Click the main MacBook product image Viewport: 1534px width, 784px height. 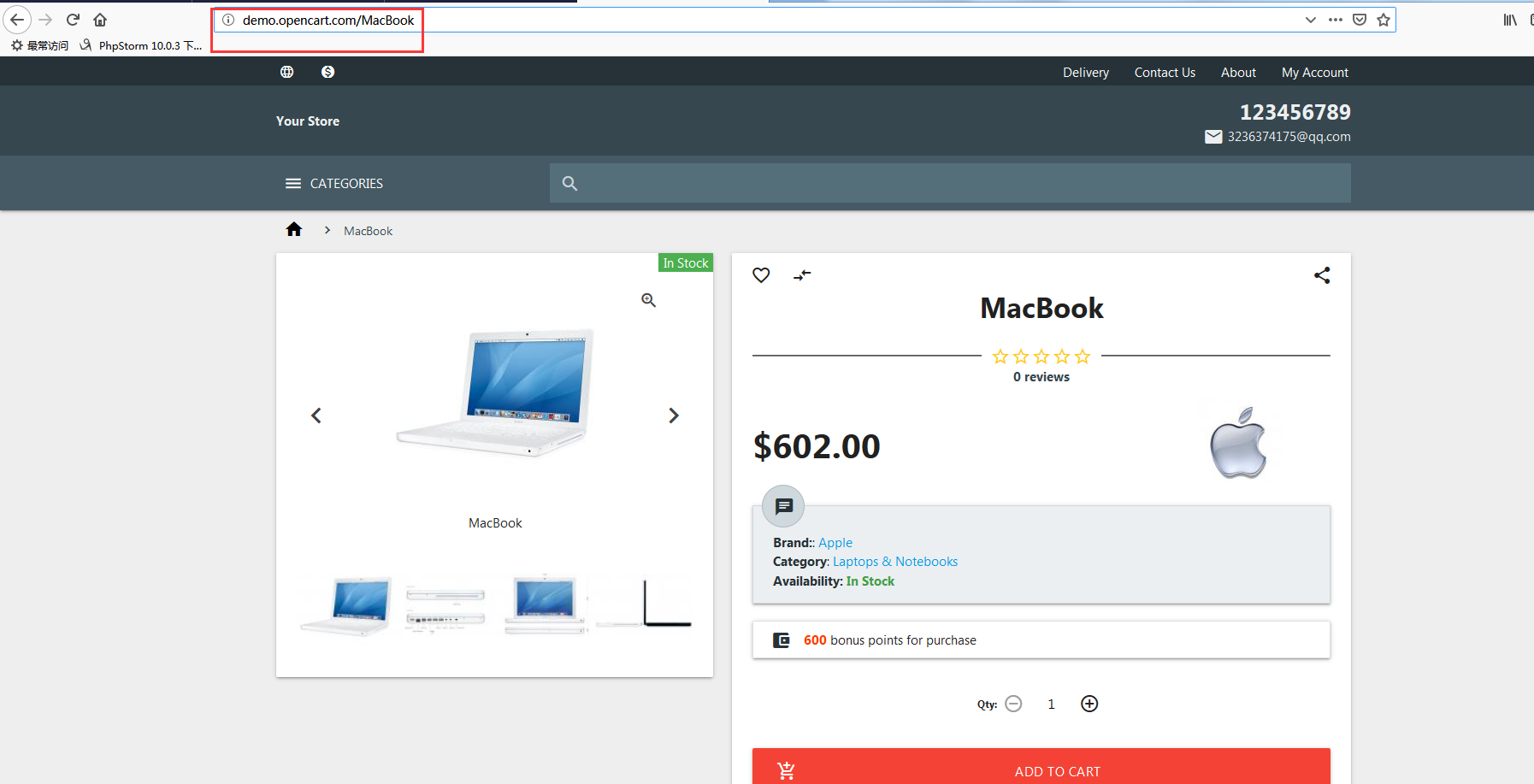[495, 393]
